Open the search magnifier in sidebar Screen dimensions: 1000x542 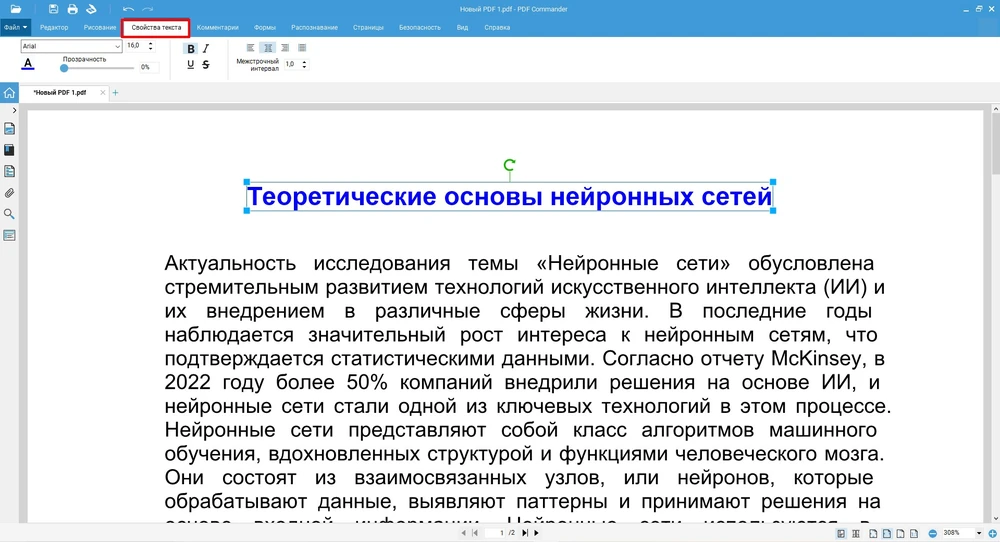point(9,214)
